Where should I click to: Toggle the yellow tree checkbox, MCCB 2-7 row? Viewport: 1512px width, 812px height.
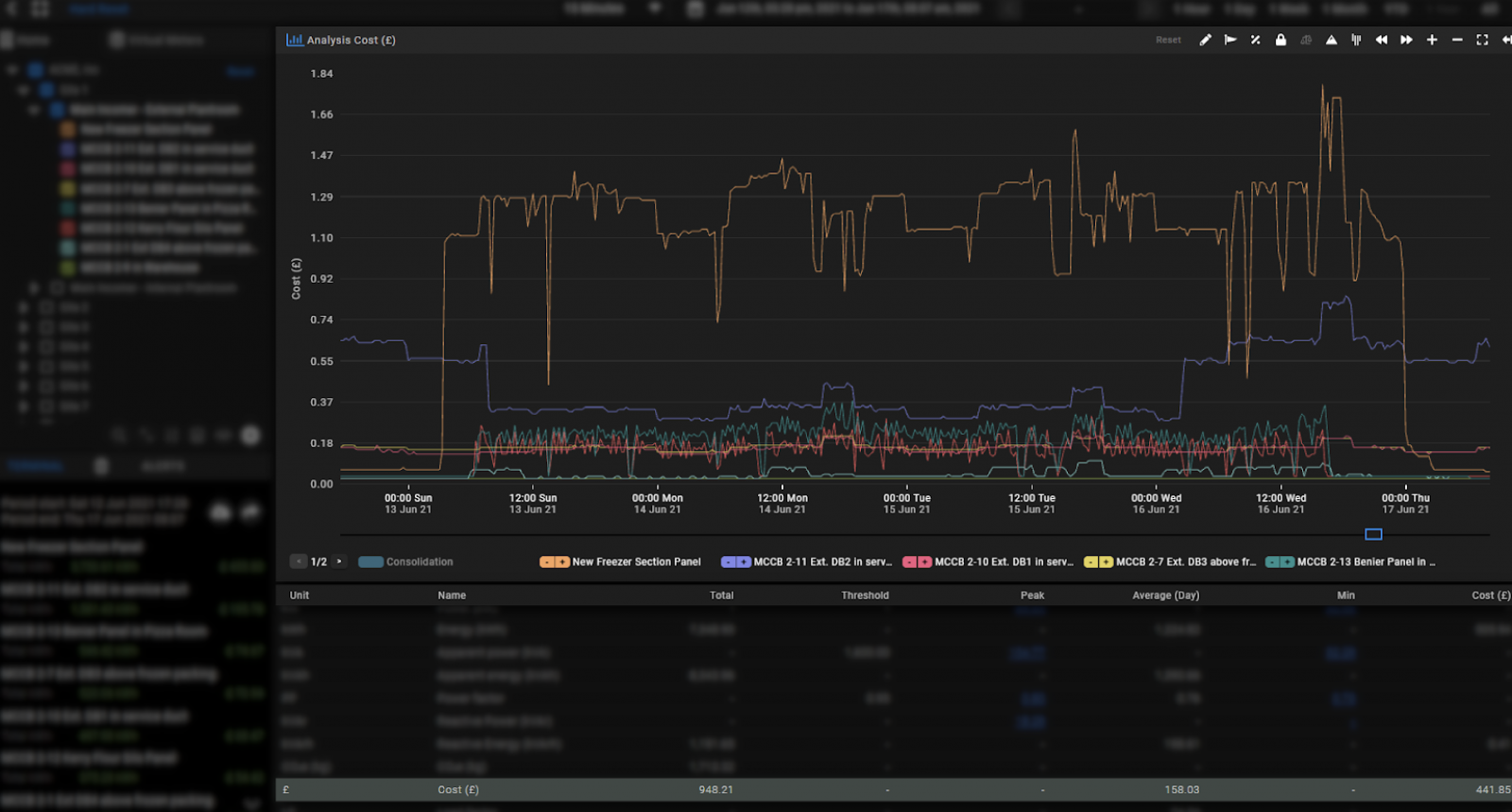[x=68, y=189]
